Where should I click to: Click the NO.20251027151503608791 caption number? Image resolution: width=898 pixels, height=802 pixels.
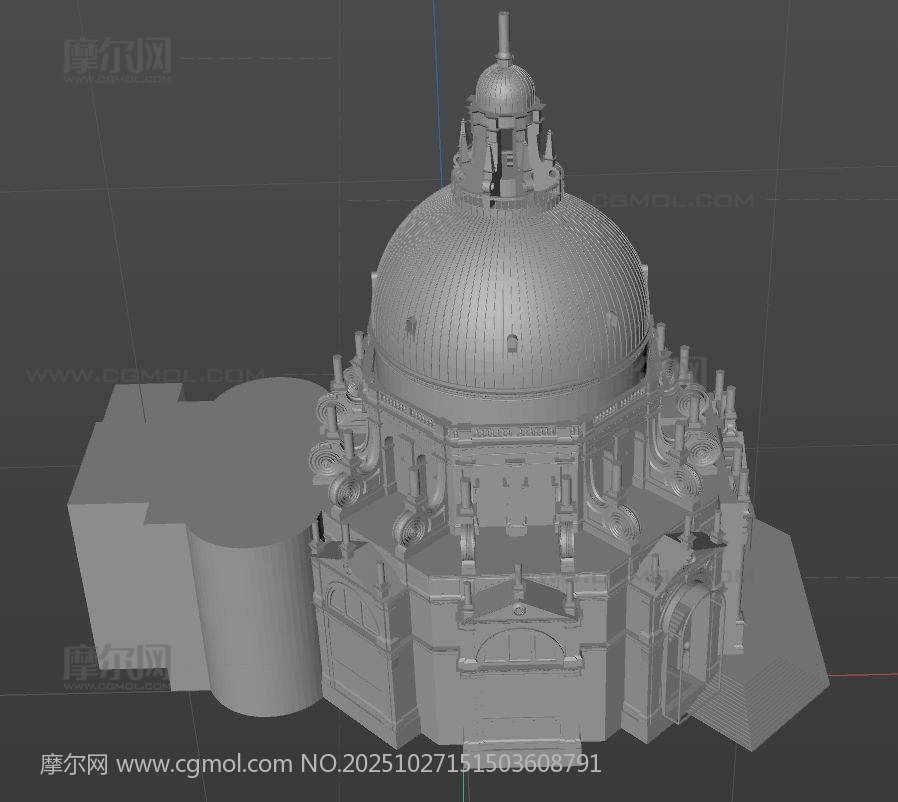451,765
